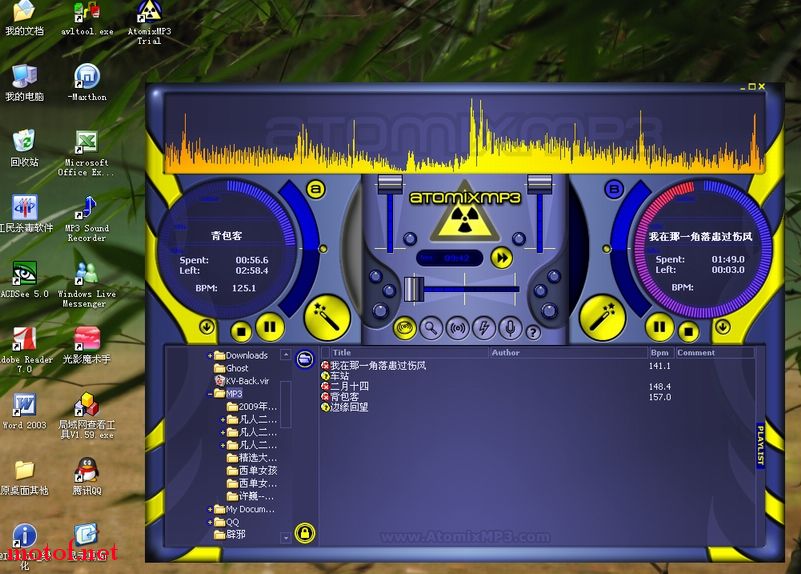Click the yellow disc mixer button
Screen dimensions: 801x574
tap(405, 328)
